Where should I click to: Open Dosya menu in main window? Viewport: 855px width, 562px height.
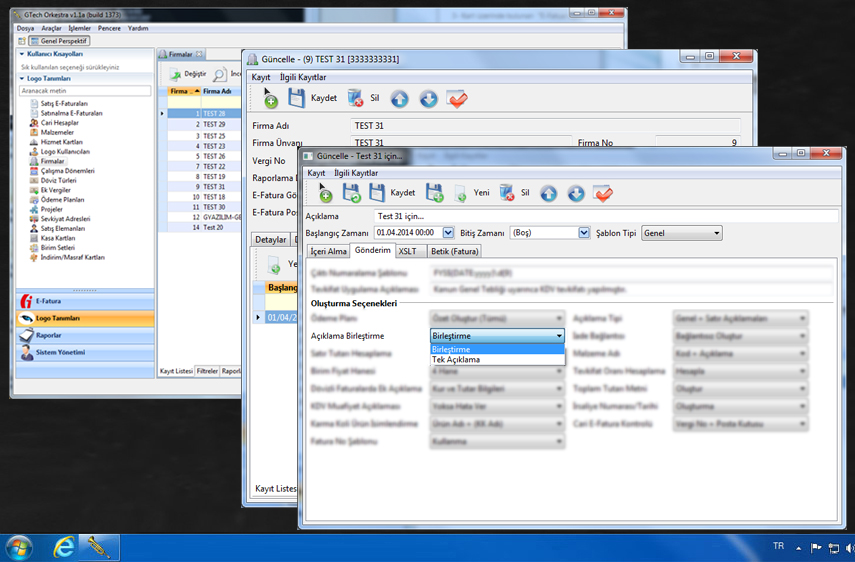[x=25, y=28]
